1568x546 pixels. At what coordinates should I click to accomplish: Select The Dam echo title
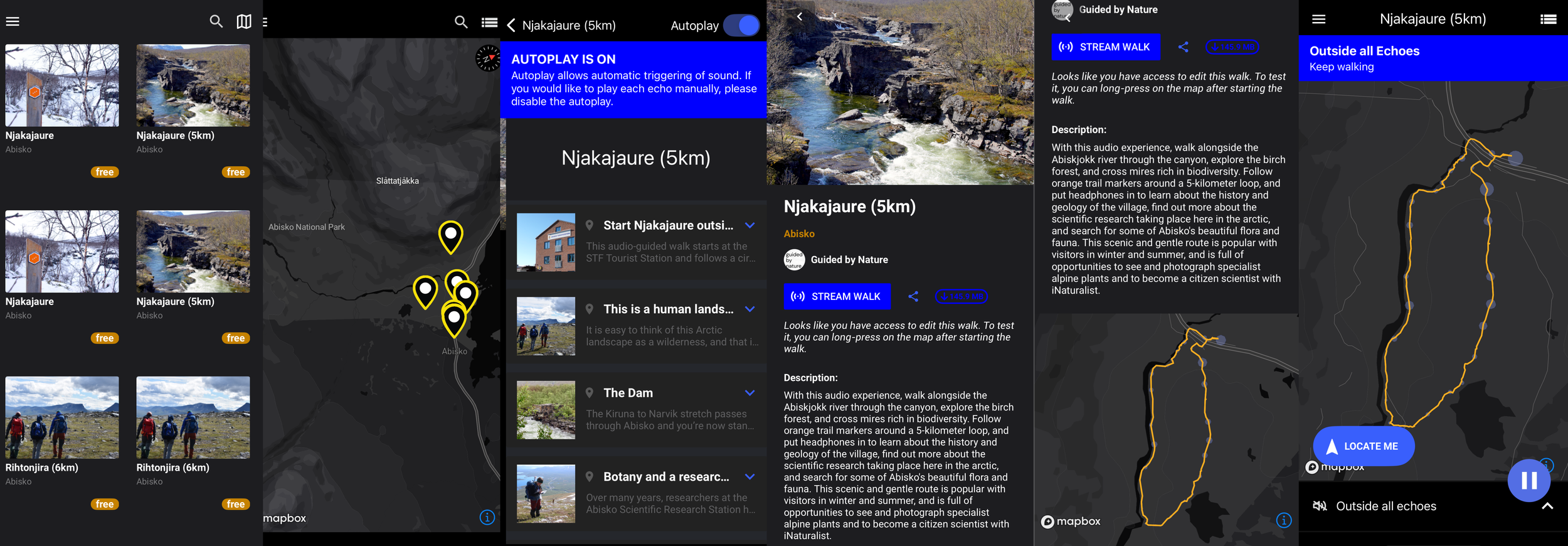tap(628, 393)
